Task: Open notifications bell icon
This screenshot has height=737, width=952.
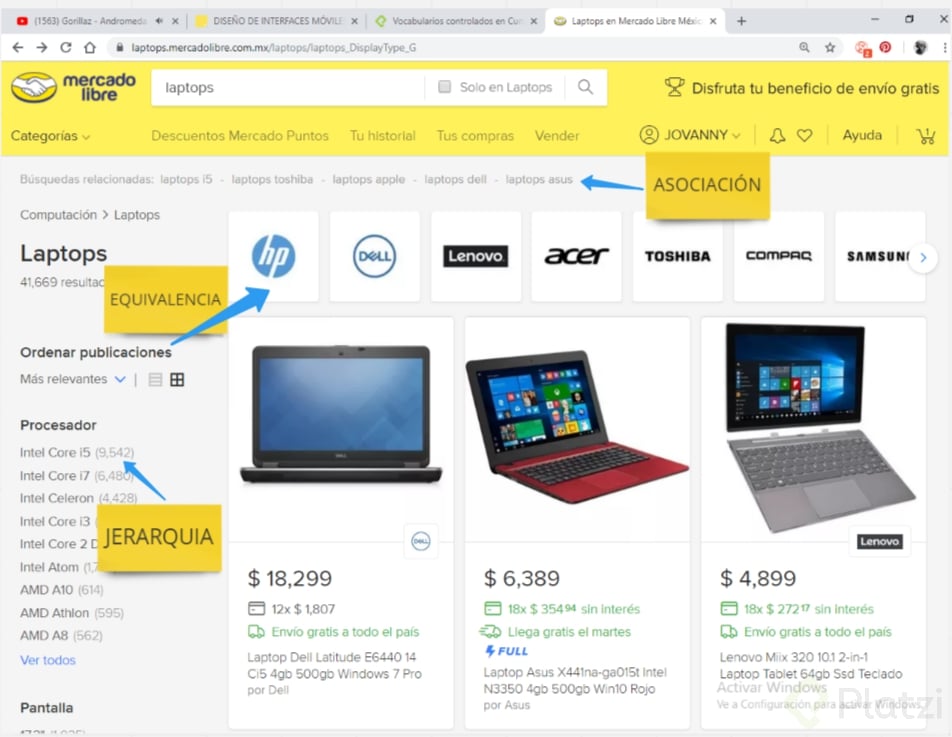Action: point(777,135)
